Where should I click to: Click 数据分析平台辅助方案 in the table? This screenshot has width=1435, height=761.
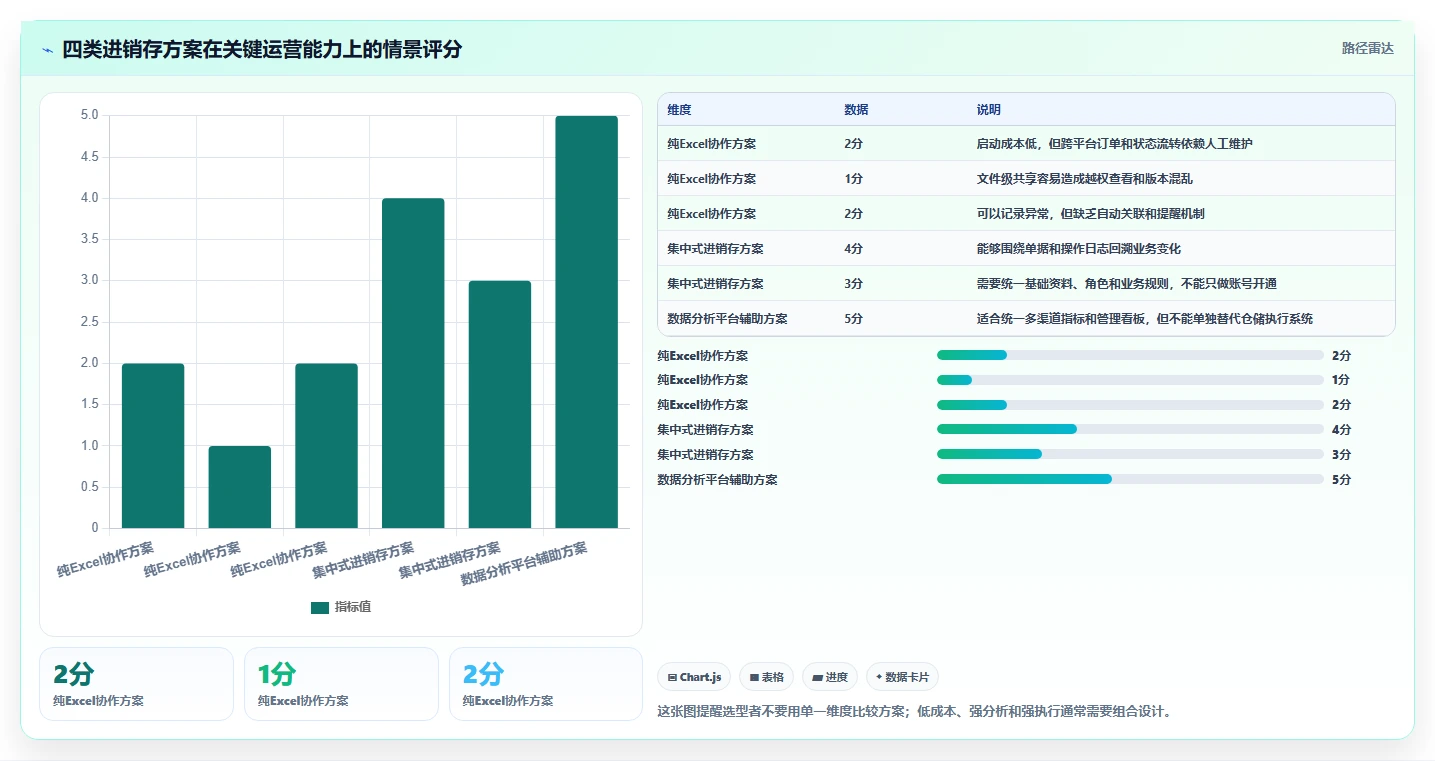coord(727,319)
